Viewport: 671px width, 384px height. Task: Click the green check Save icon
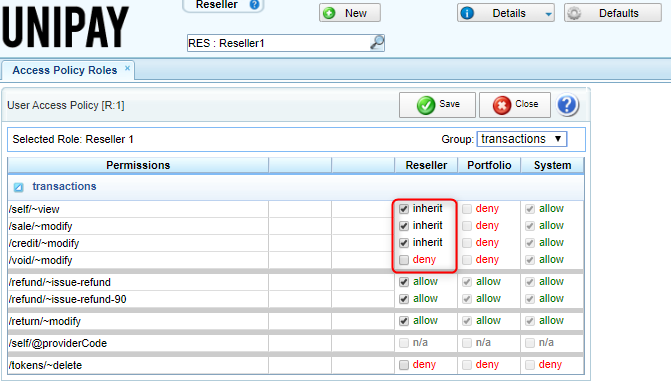[x=426, y=105]
